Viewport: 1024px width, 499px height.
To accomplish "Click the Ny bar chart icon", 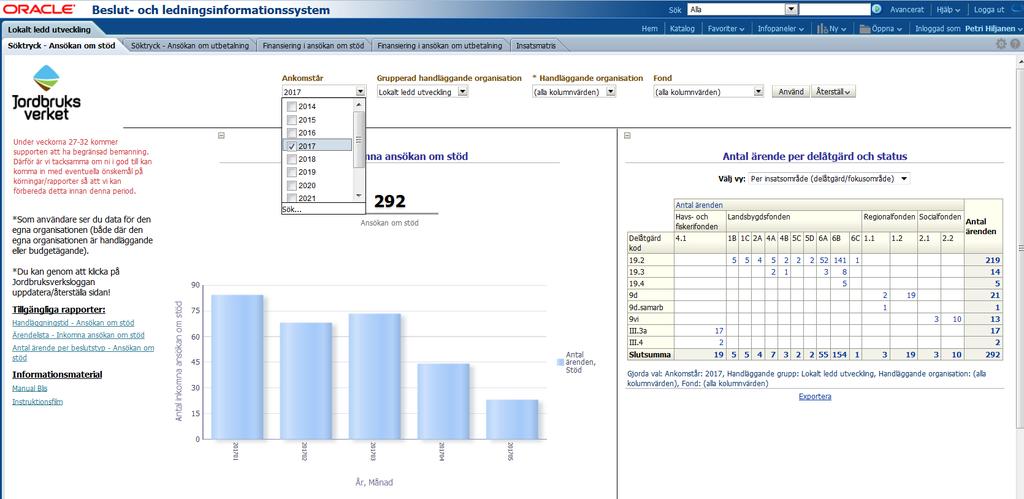I will 824,29.
